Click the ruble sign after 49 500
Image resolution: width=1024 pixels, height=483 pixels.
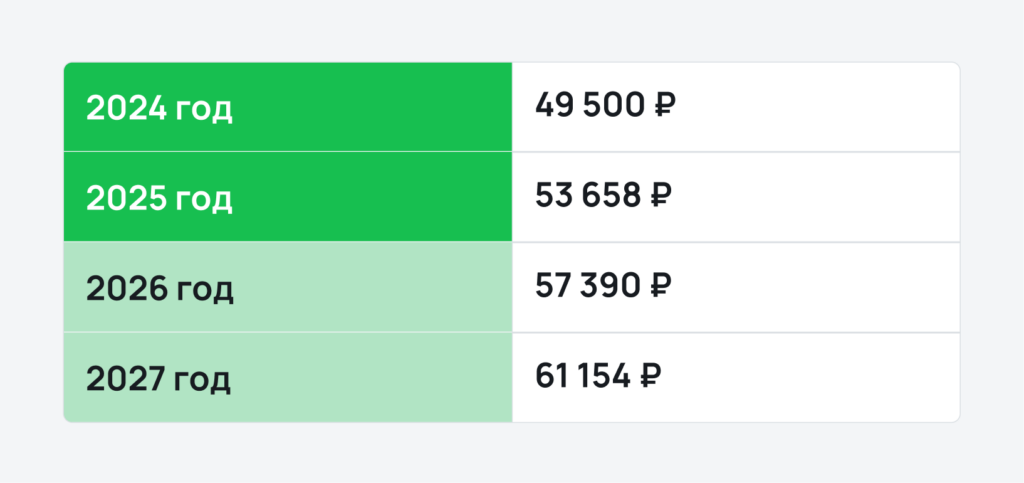click(663, 105)
